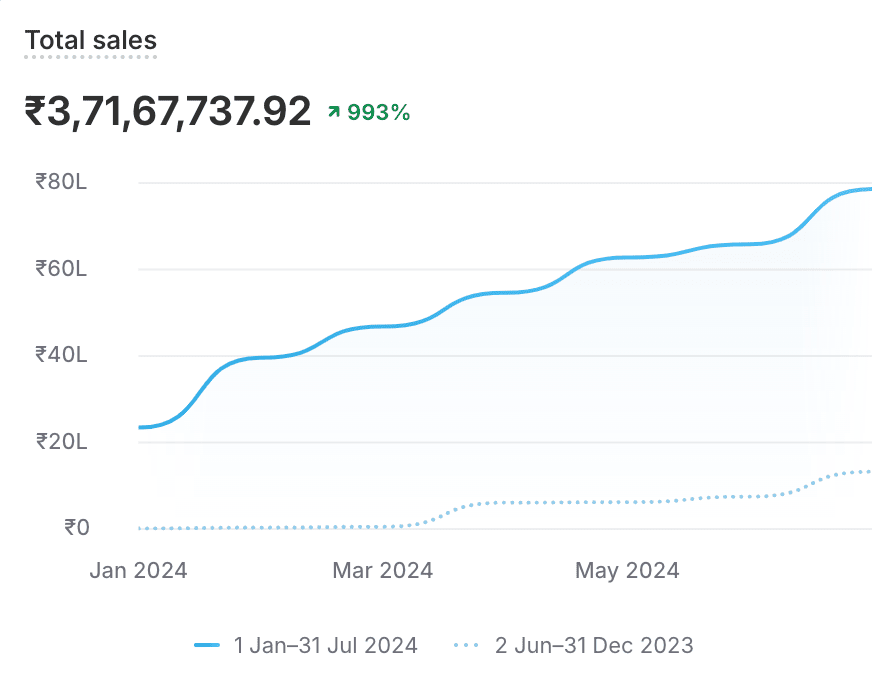Click the dotted line icon in the legend
Screen dimensions: 890x688
(466, 645)
